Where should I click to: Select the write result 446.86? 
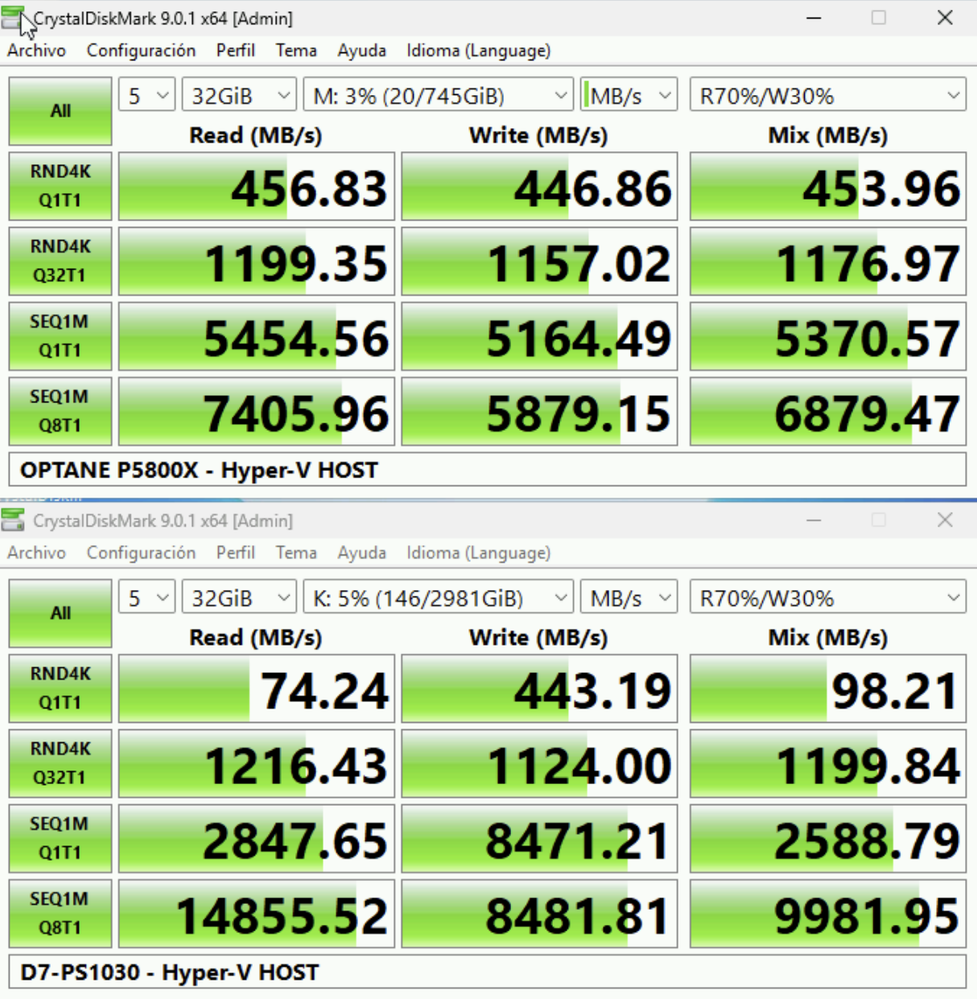tap(539, 186)
